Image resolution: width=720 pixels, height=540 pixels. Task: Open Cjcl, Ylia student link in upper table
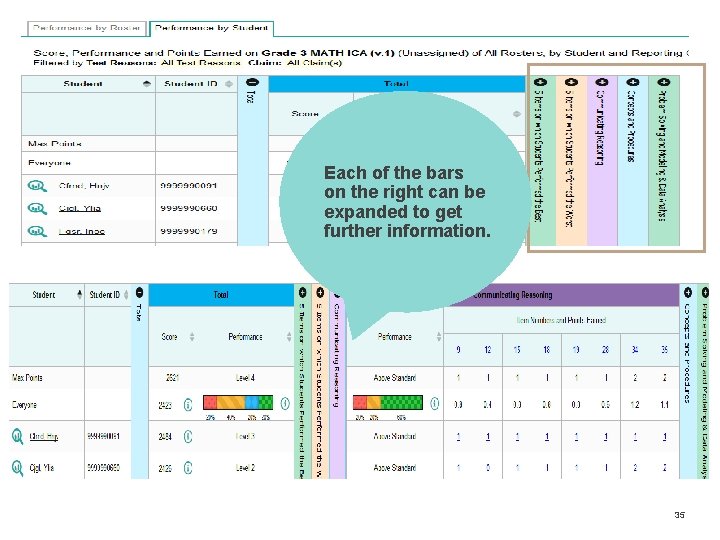(x=79, y=208)
